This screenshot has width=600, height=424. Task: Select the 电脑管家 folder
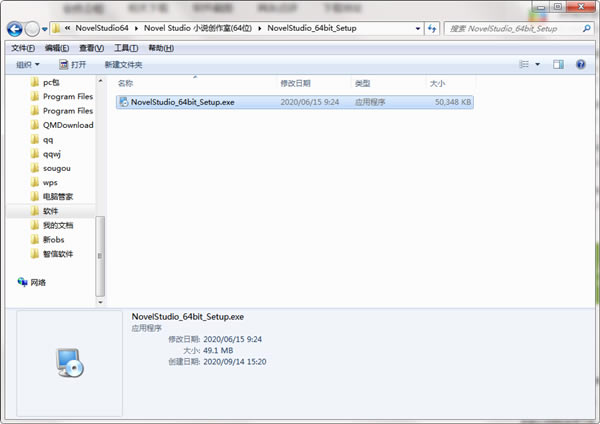coord(58,197)
